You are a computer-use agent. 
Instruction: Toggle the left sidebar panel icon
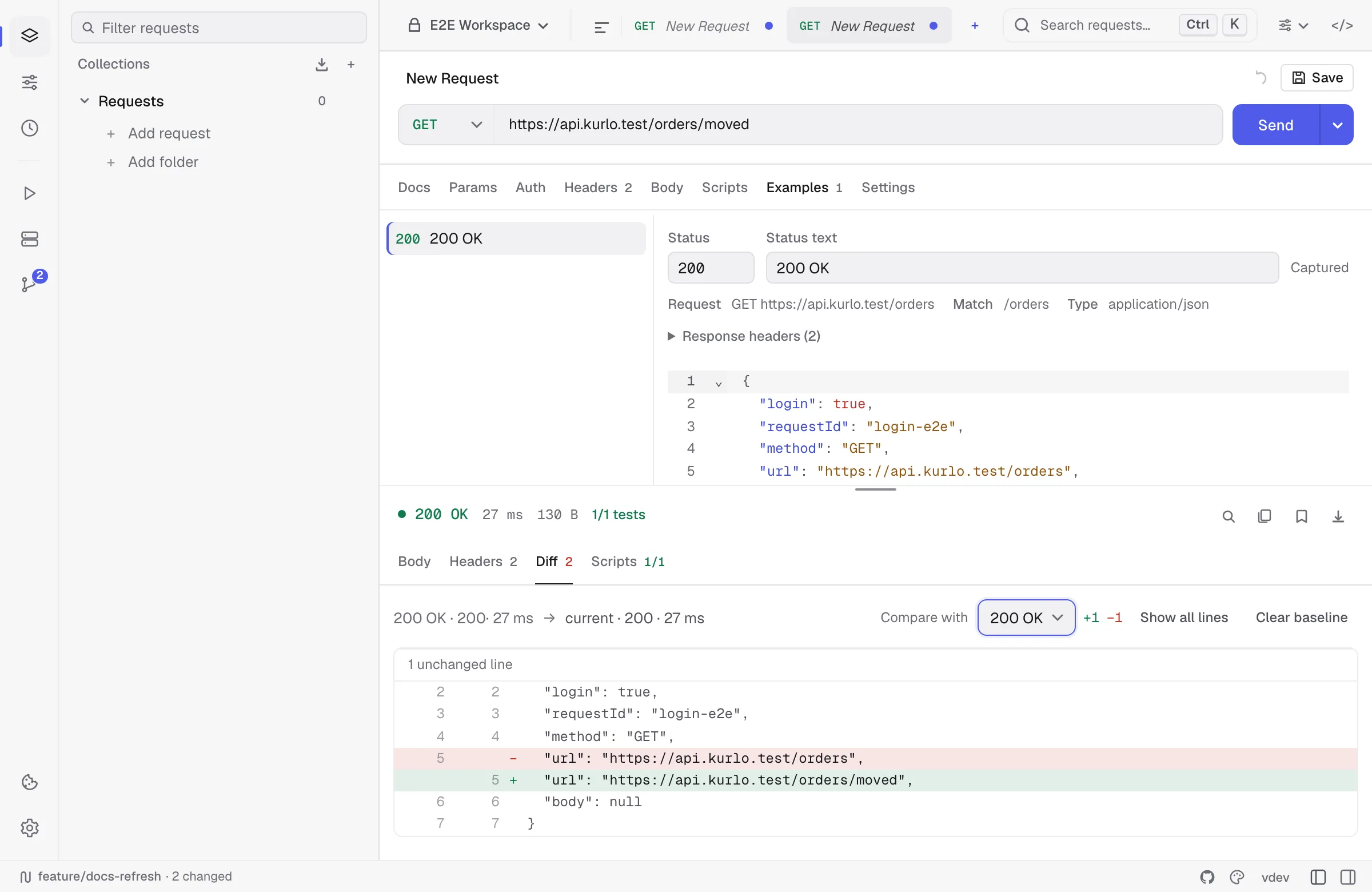[x=1318, y=877]
